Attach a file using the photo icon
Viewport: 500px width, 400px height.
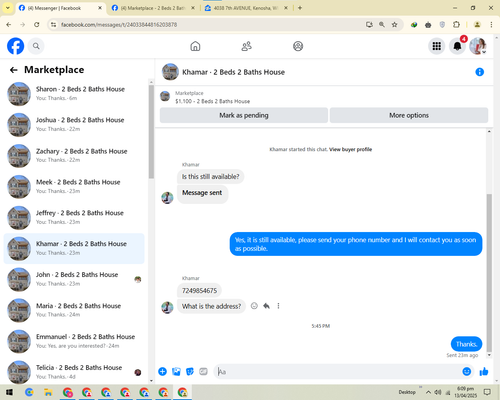tap(176, 371)
